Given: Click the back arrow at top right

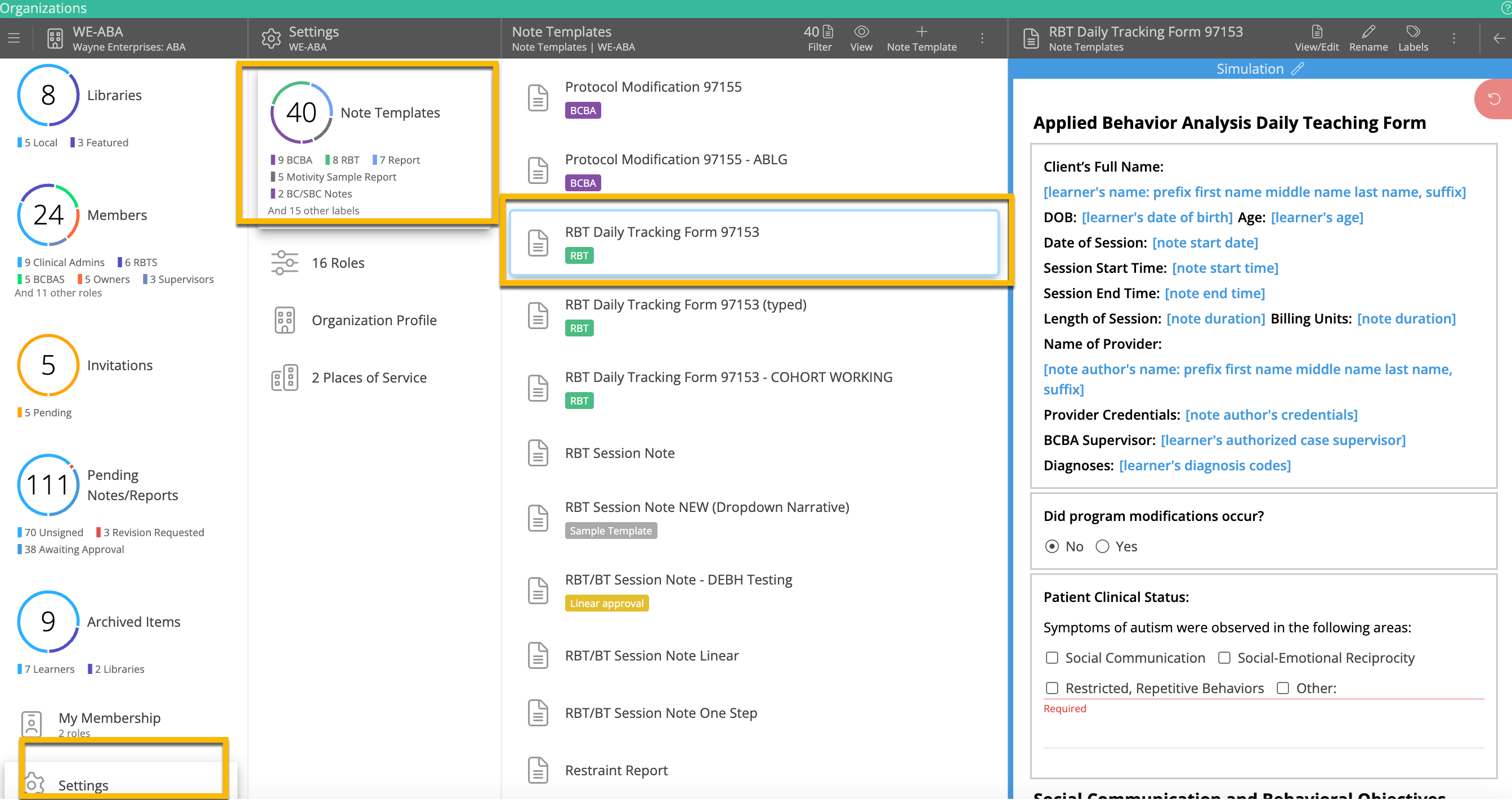Looking at the screenshot, I should click(x=1498, y=38).
